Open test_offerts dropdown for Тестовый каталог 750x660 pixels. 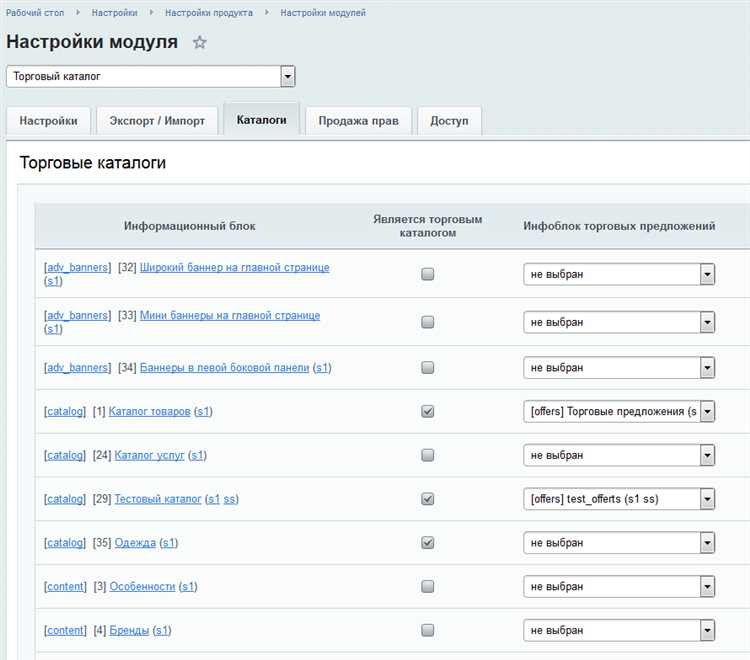[619, 499]
